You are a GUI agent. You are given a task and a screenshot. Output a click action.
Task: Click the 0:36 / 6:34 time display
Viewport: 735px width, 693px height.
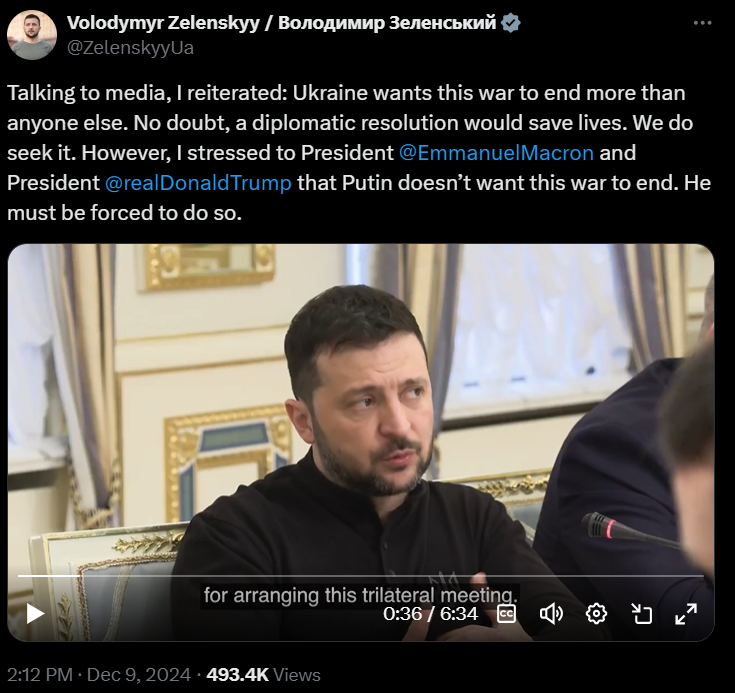(430, 614)
